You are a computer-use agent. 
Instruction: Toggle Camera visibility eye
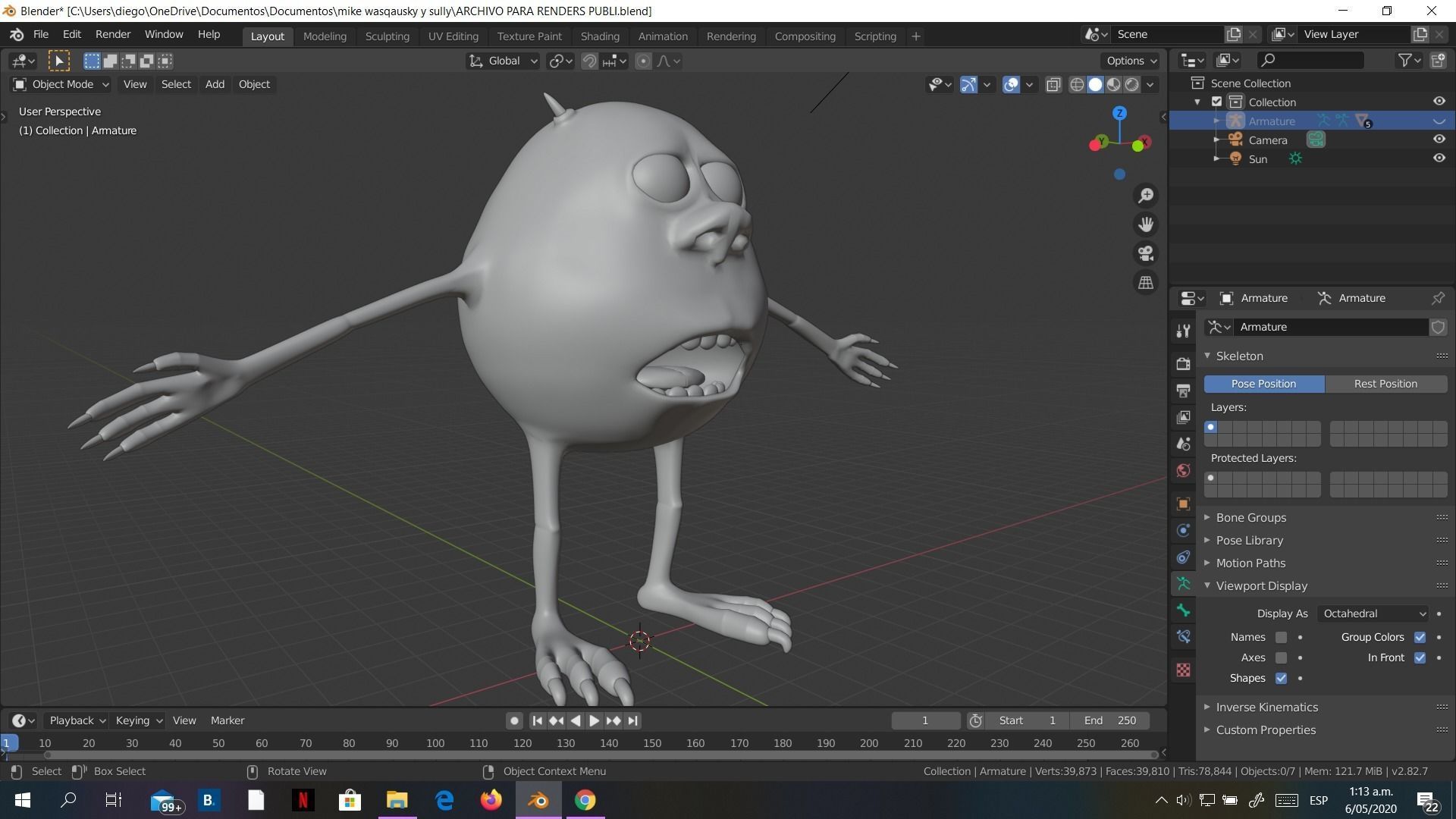click(x=1439, y=140)
